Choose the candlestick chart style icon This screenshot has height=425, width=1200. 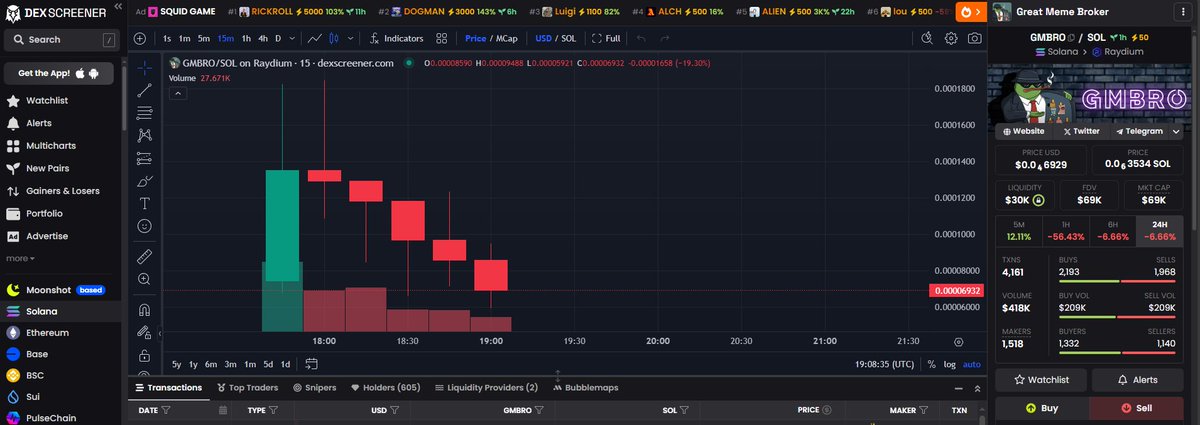click(x=336, y=38)
